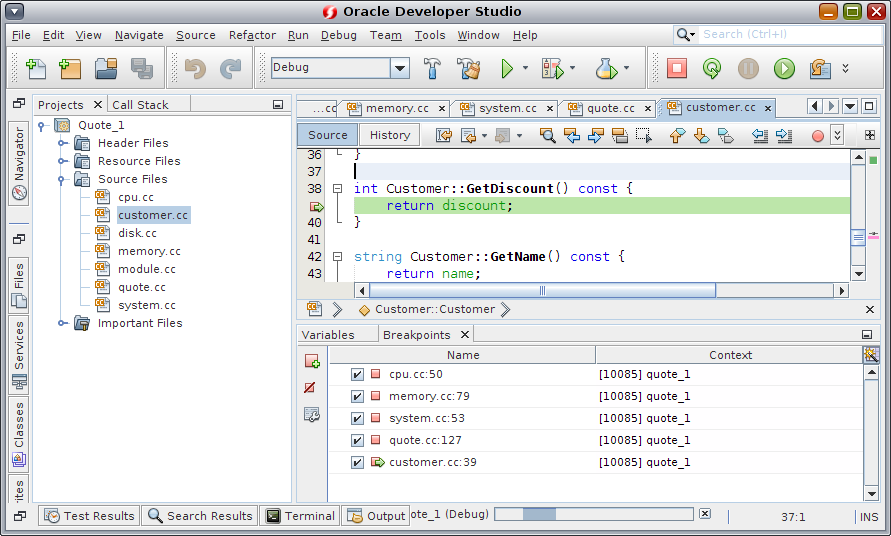Open the Debug menu
This screenshot has width=891, height=536.
click(339, 35)
